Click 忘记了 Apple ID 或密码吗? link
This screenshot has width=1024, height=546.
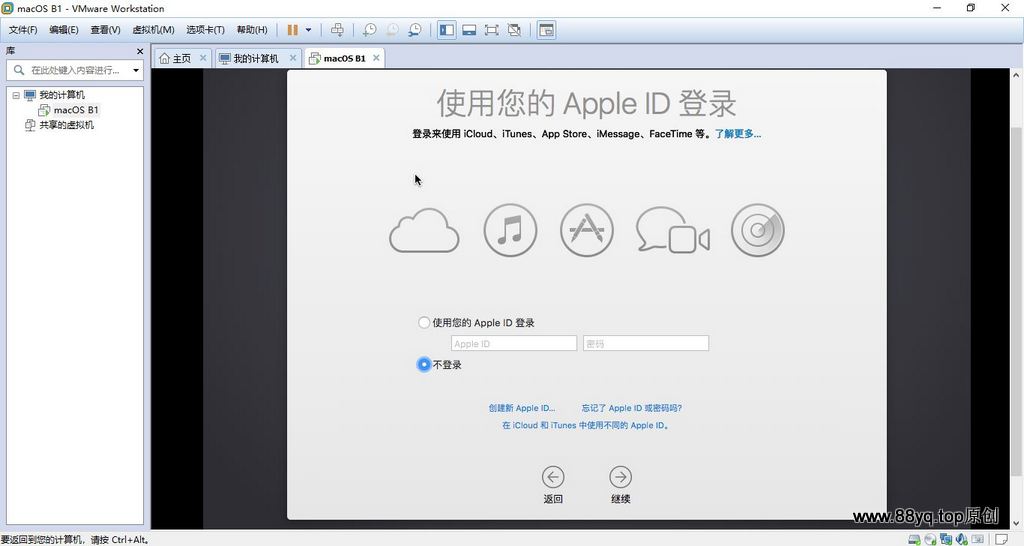click(632, 408)
